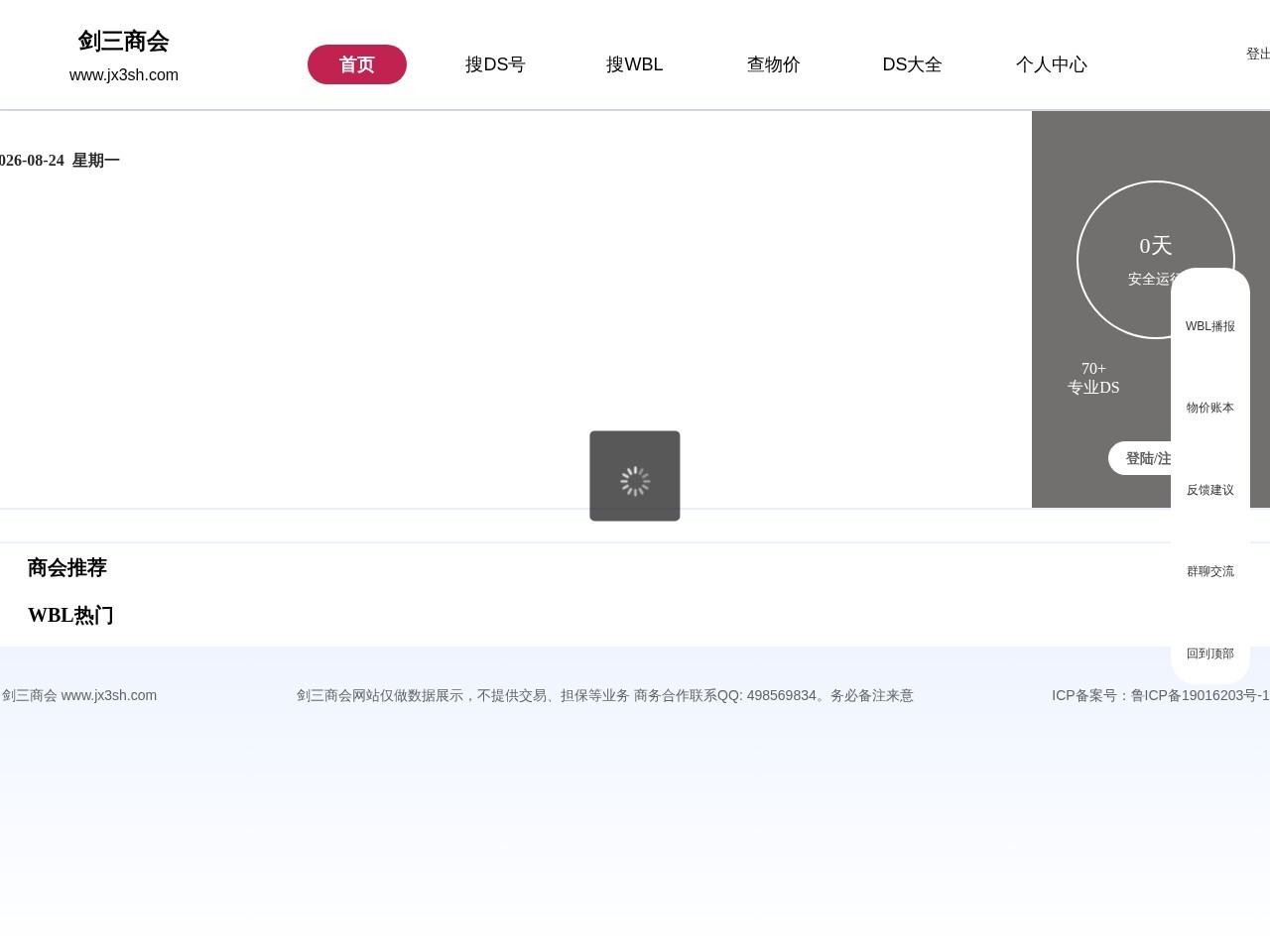1270x952 pixels.
Task: Go to 个人中心
Action: (1052, 64)
